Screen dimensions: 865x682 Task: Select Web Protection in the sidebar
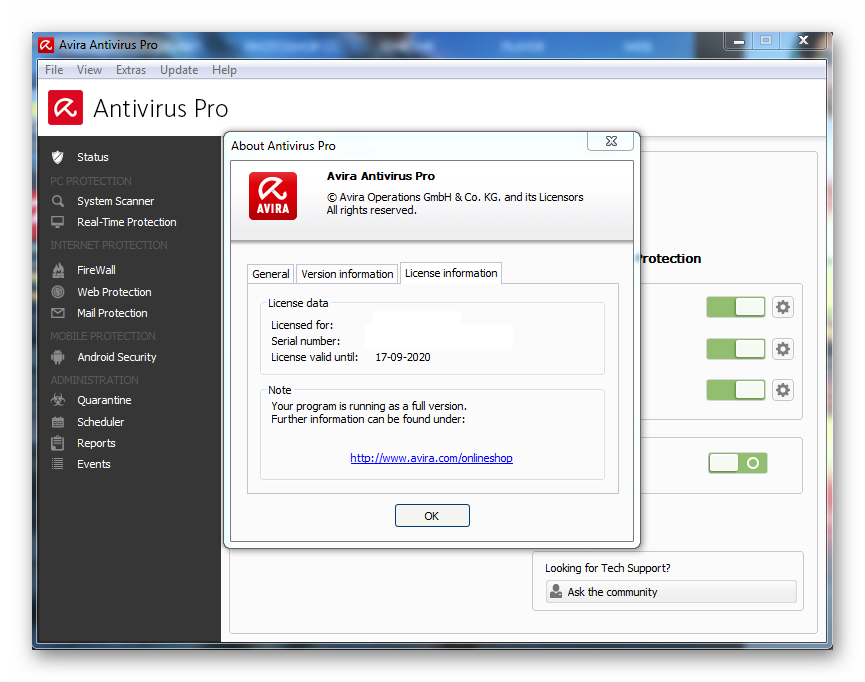(114, 292)
